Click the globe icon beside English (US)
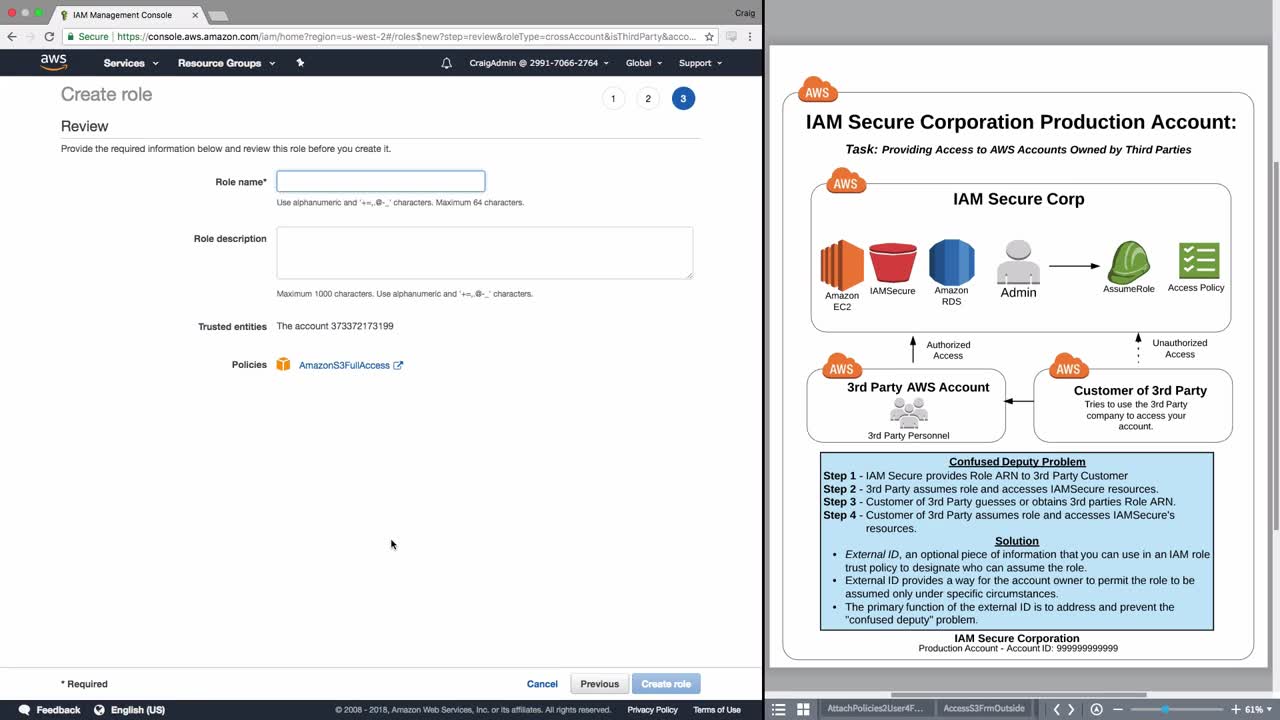1280x720 pixels. pos(99,710)
